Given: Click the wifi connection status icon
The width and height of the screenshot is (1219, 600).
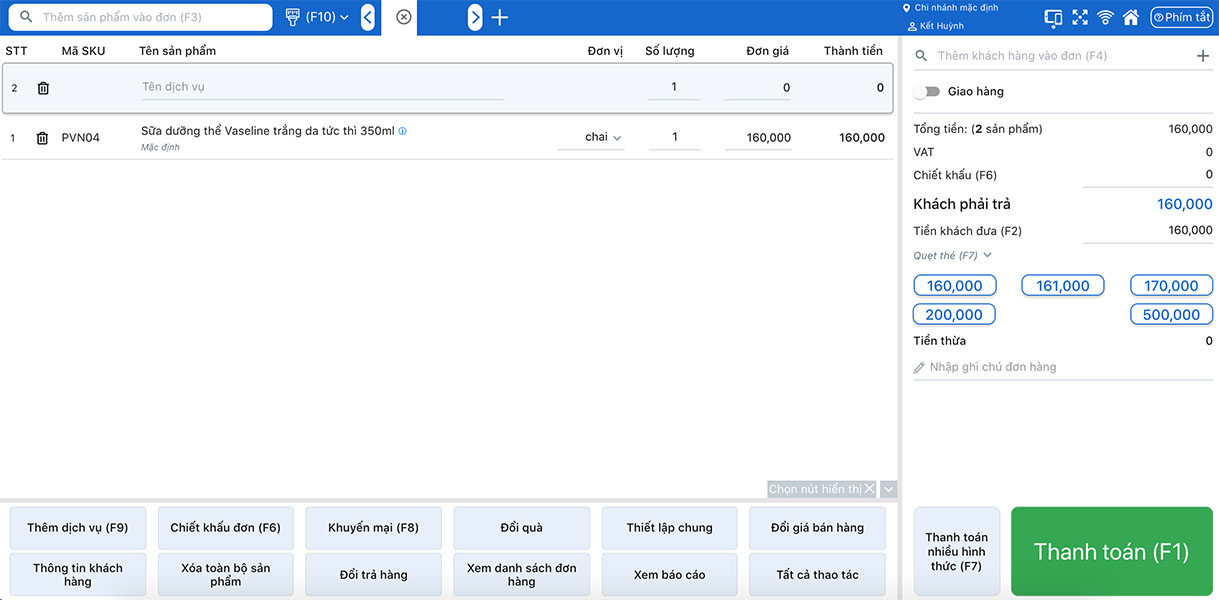Looking at the screenshot, I should 1105,17.
